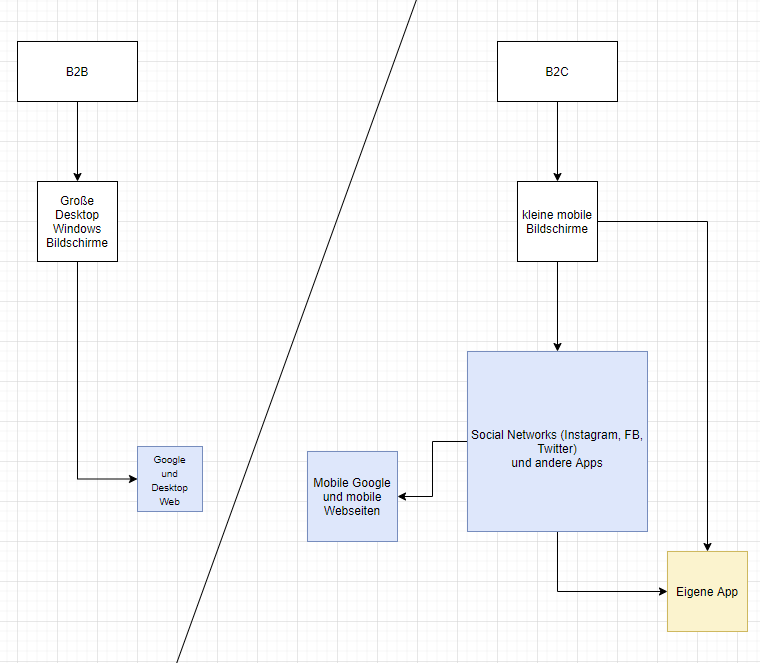The height and width of the screenshot is (663, 760).
Task: Select the Mobile Google und mobile Webseiten box
Action: [x=352, y=496]
